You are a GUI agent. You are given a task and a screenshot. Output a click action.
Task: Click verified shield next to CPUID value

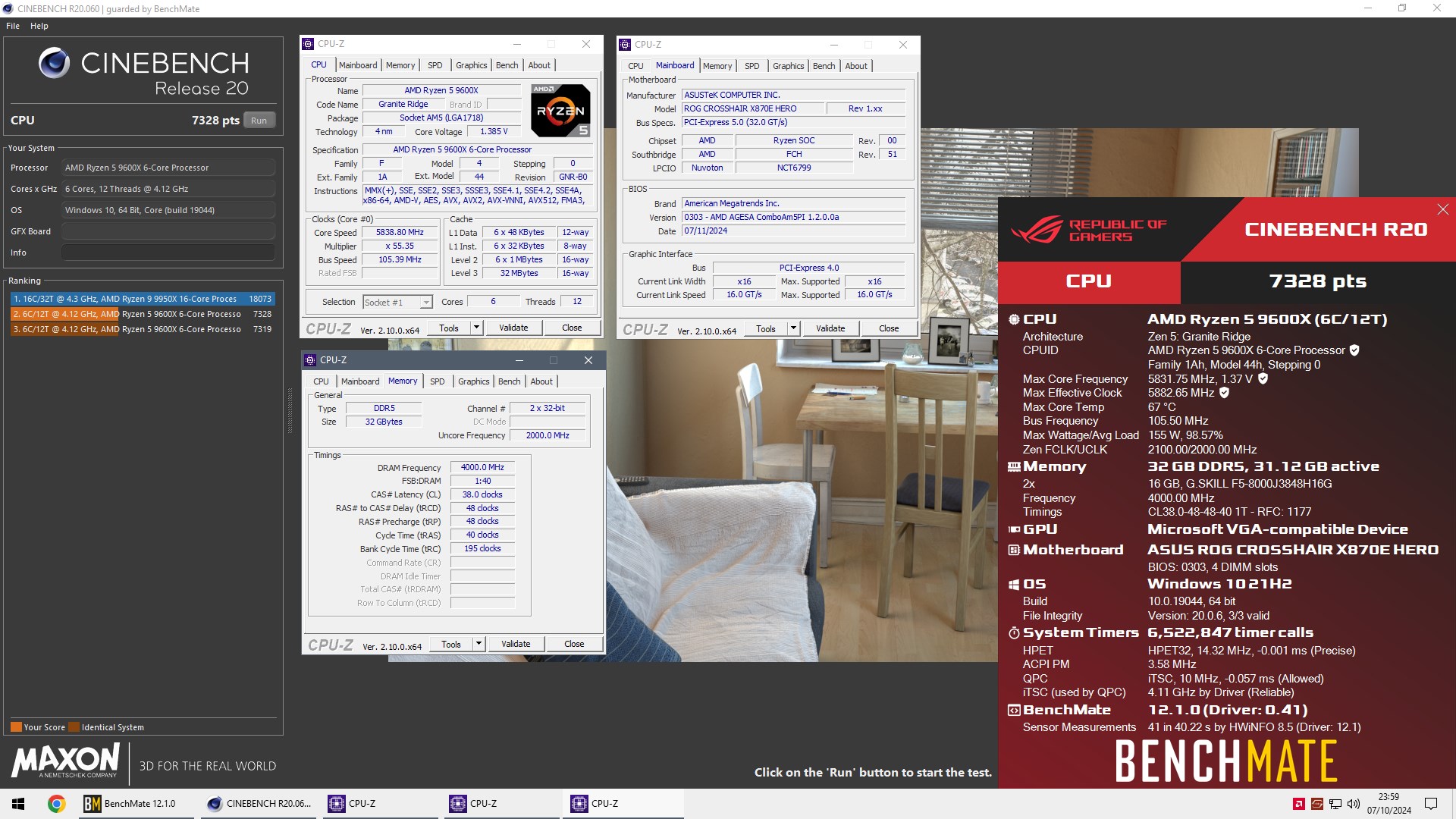[1354, 350]
